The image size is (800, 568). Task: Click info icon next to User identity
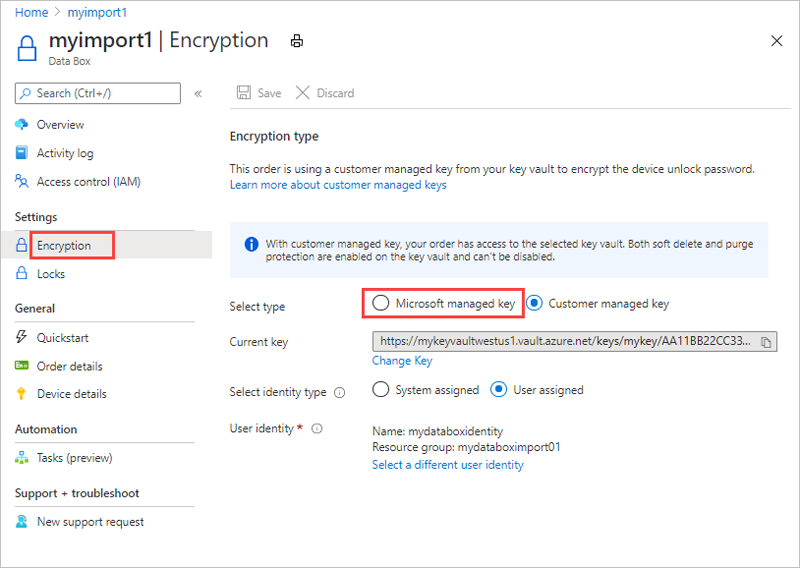click(x=317, y=428)
